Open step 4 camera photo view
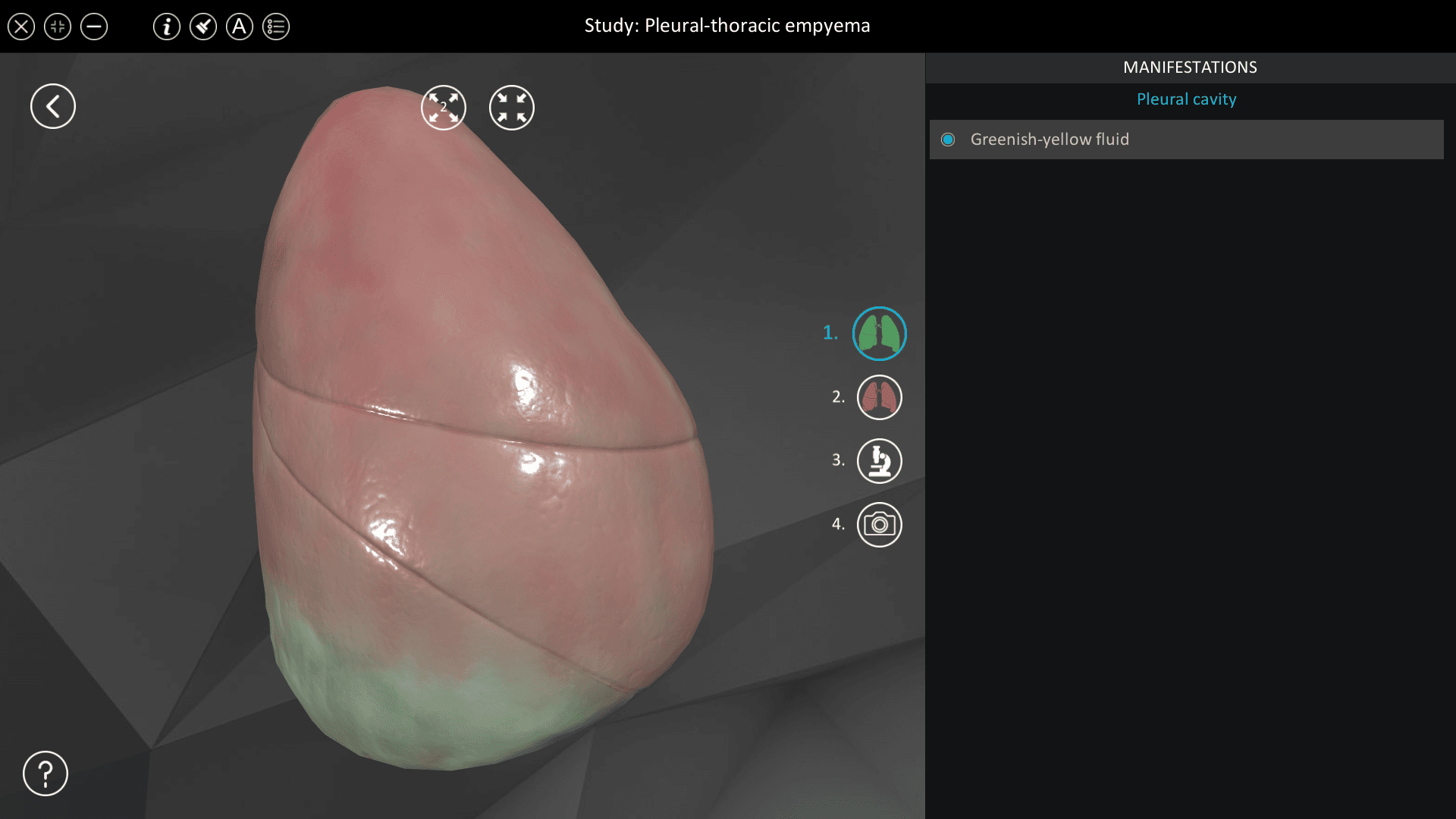Viewport: 1456px width, 819px height. [880, 525]
